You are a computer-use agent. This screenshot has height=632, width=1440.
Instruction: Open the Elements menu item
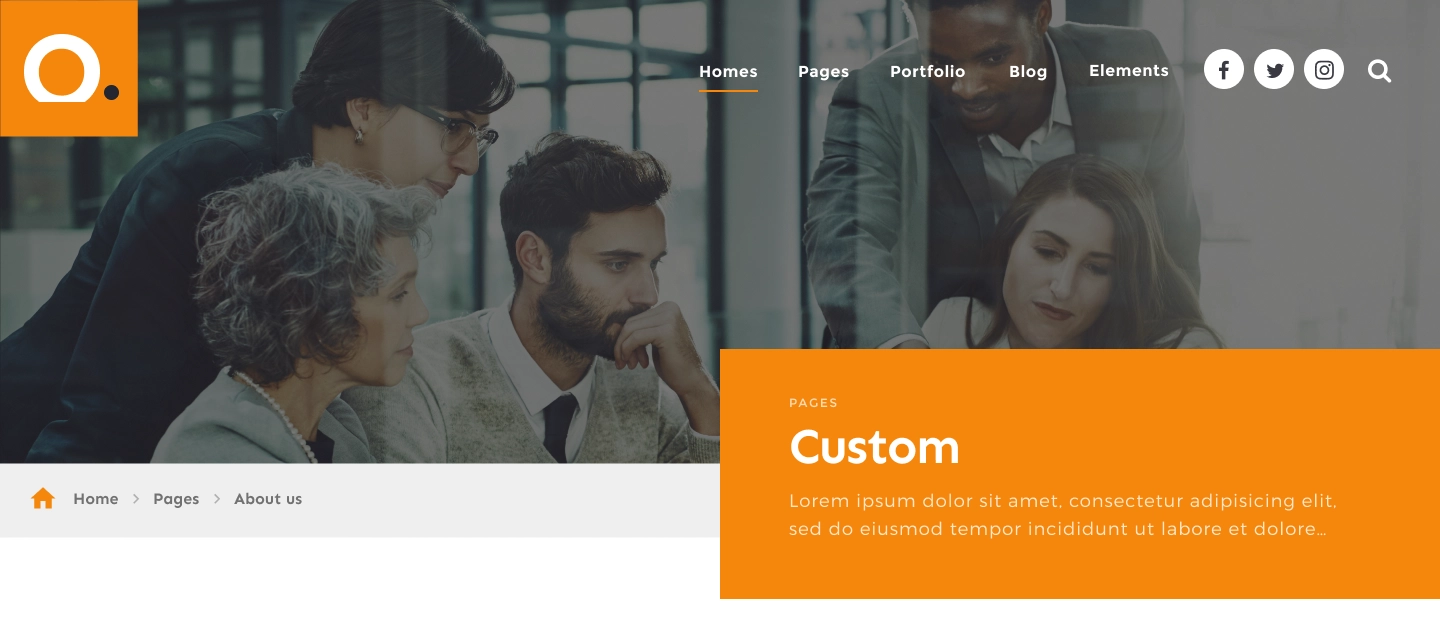(x=1129, y=71)
